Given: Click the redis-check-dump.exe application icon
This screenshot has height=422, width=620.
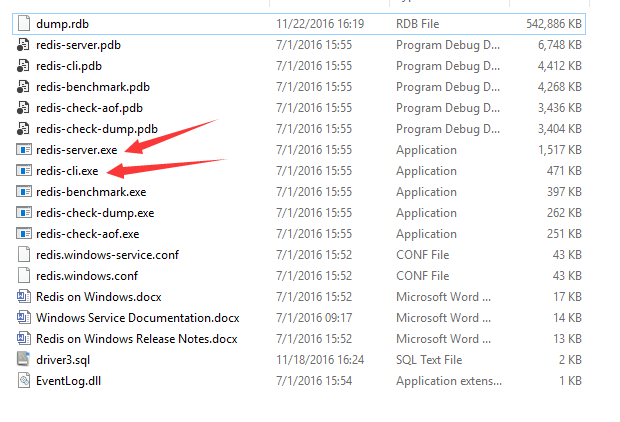Looking at the screenshot, I should [x=24, y=213].
